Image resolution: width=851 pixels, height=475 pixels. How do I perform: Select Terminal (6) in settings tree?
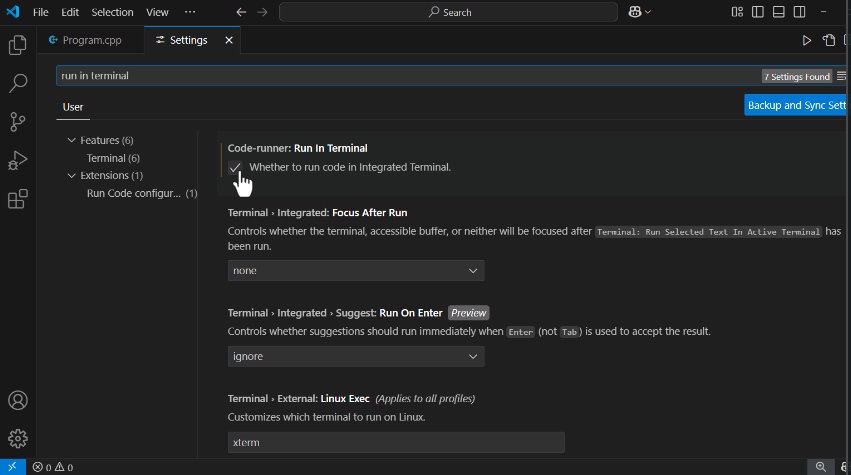[x=113, y=158]
